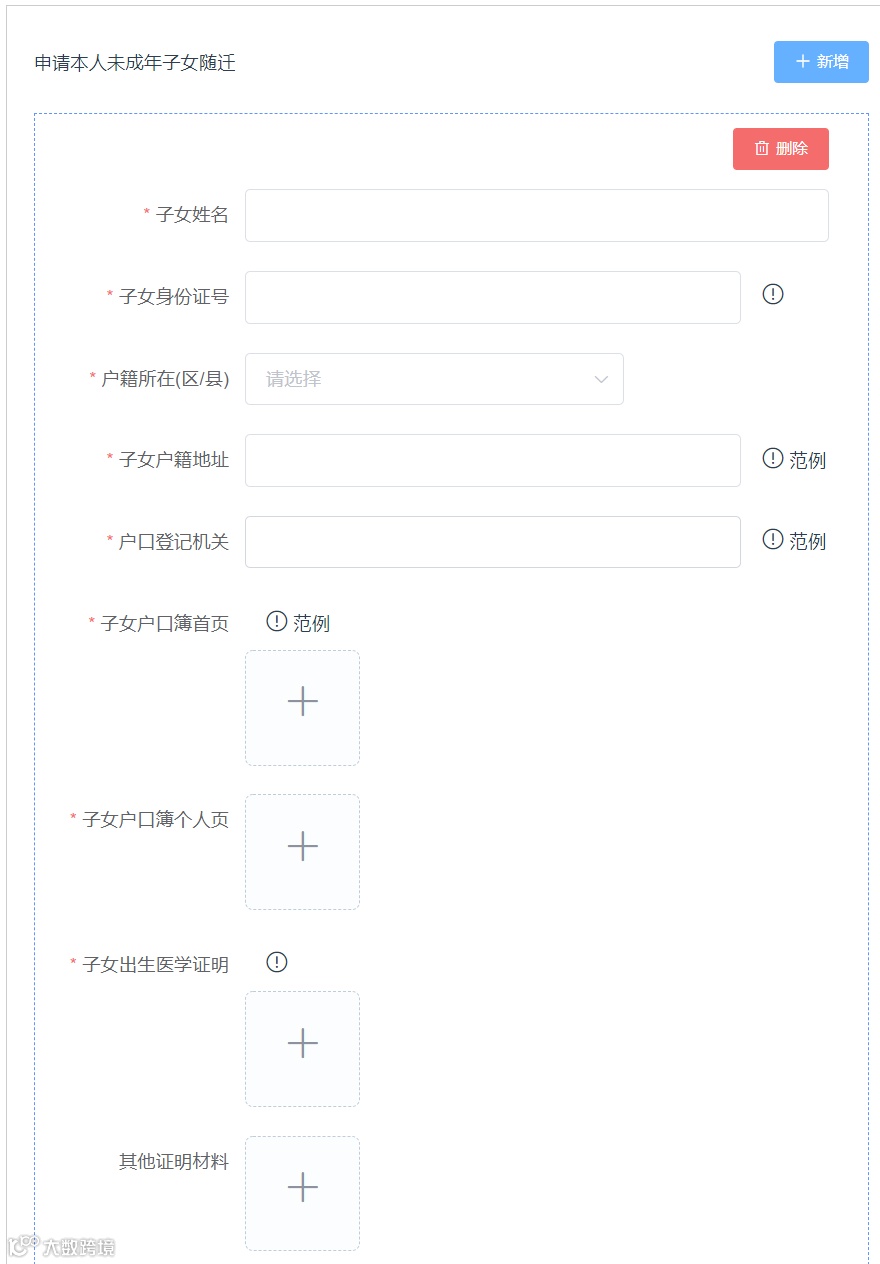Click plus upload box for 子女出生医学证明
Screen dimensions: 880x1264
point(302,1049)
